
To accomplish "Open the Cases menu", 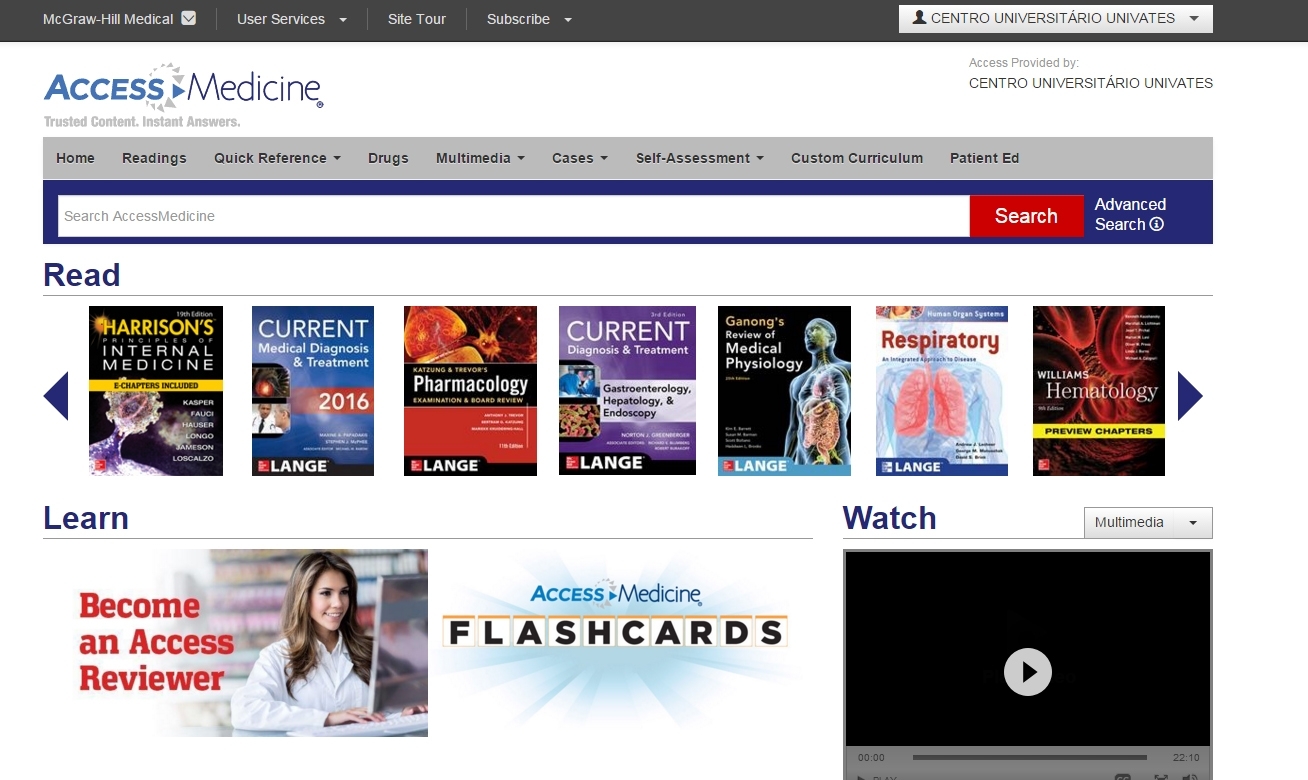I will click(580, 158).
